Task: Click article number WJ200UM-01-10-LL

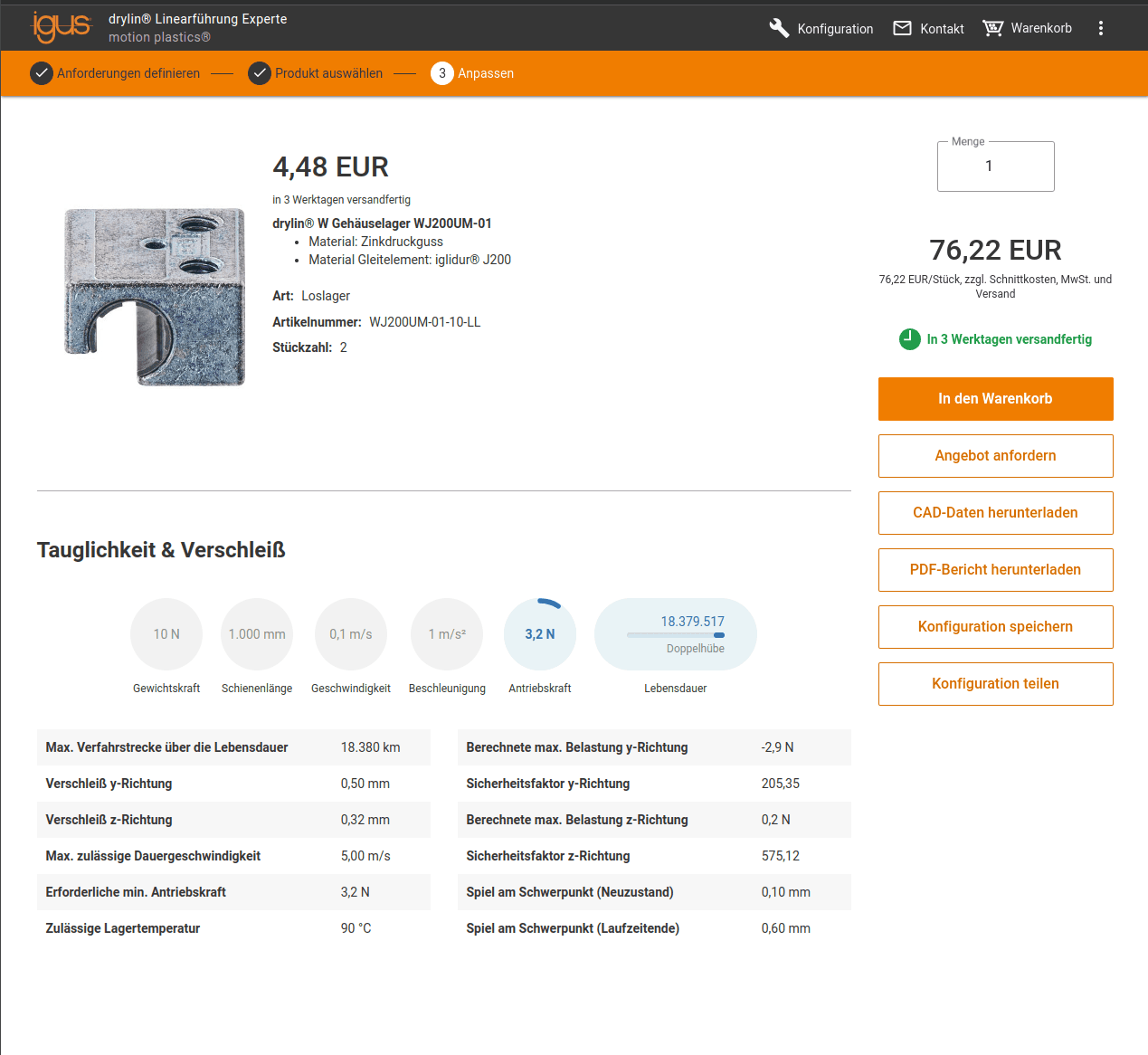Action: click(x=424, y=322)
